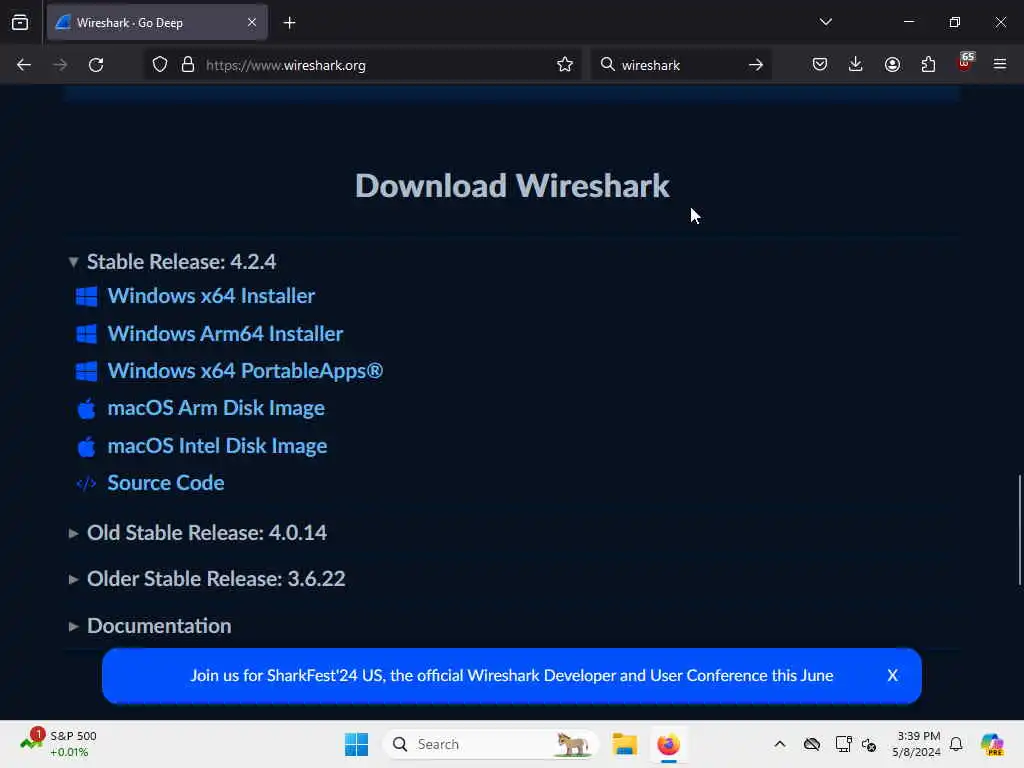Click the search magnifier icon in search box

(x=607, y=64)
